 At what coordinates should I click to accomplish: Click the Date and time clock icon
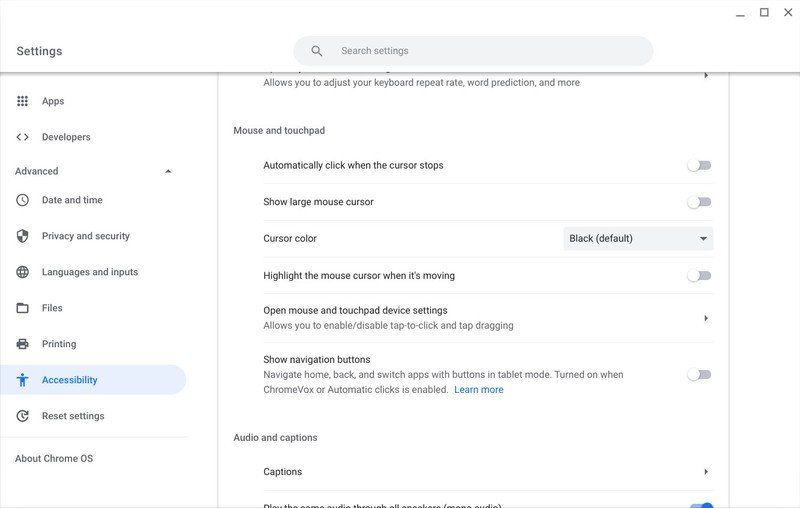pyautogui.click(x=22, y=200)
